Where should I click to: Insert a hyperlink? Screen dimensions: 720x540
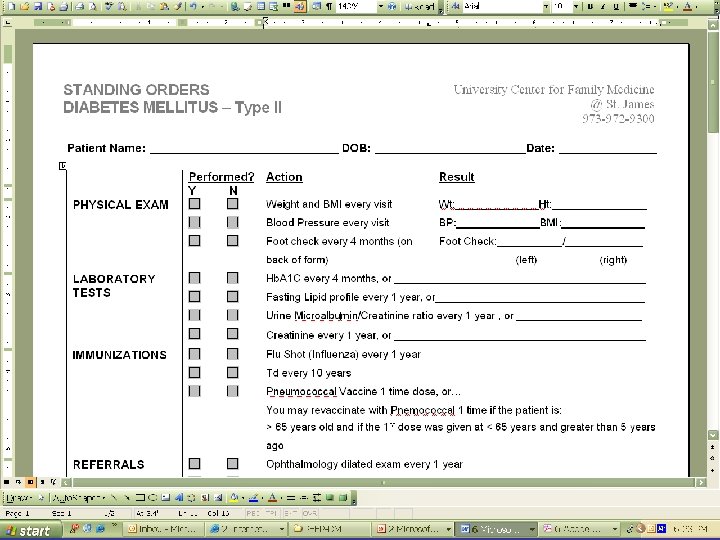coord(235,6)
